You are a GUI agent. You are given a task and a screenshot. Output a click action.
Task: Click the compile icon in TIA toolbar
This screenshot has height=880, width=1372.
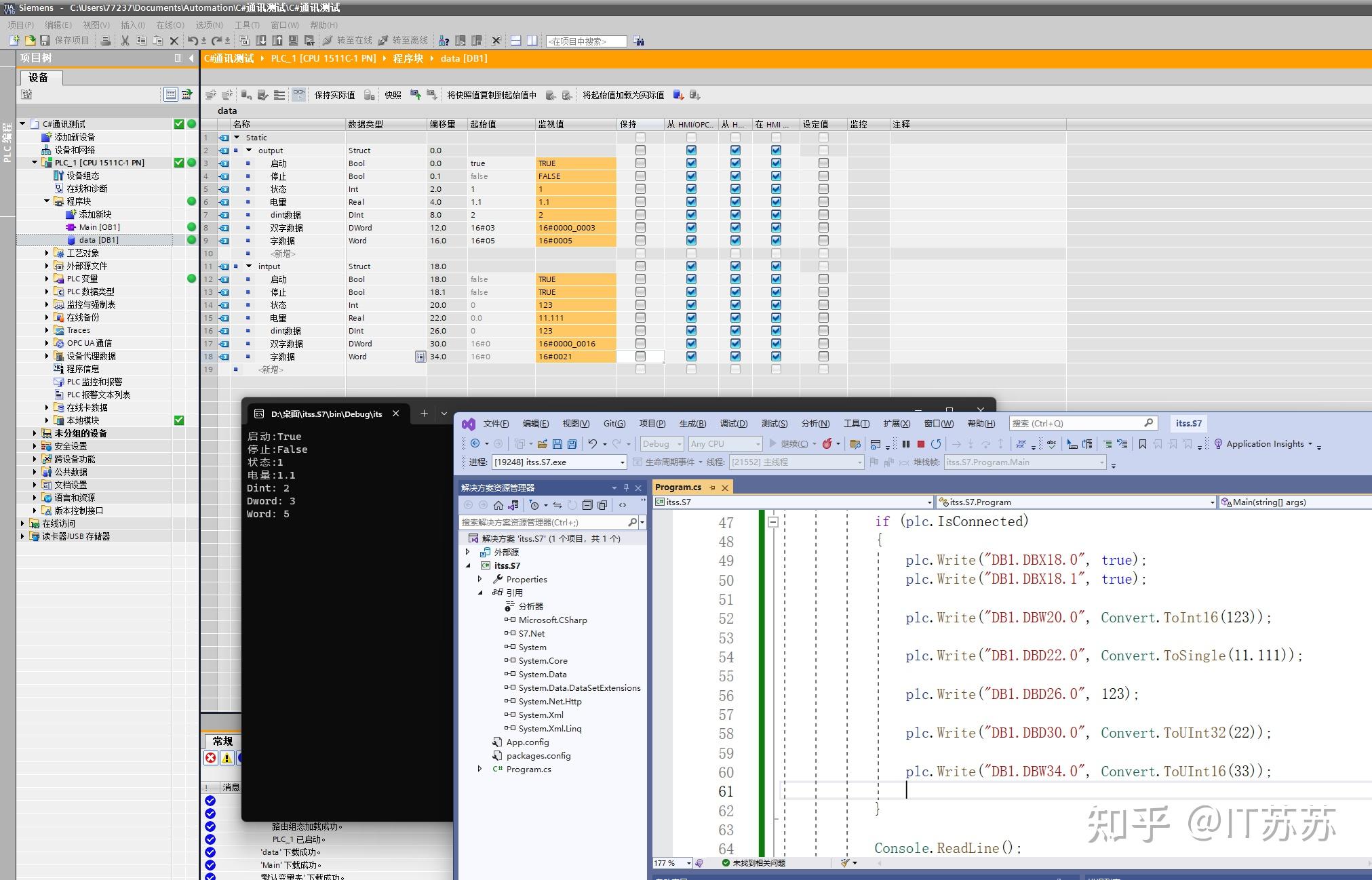point(245,41)
